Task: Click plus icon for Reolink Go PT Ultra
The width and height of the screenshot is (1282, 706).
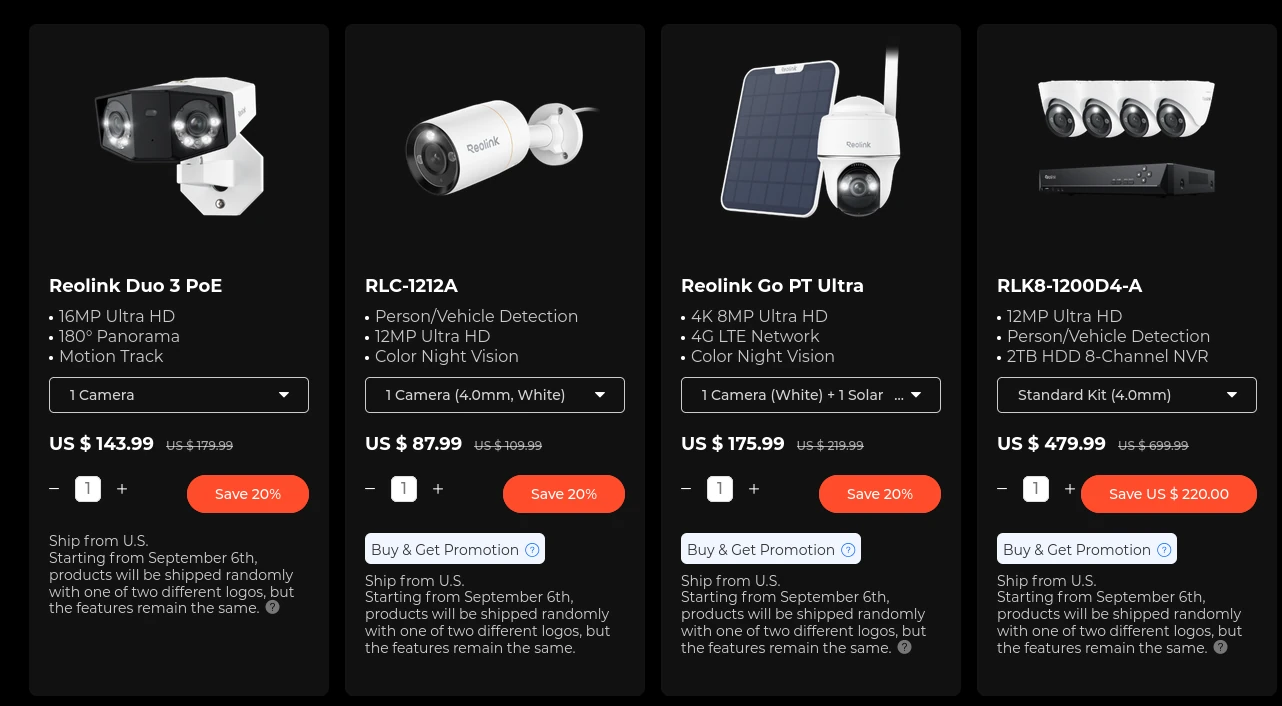Action: tap(754, 489)
